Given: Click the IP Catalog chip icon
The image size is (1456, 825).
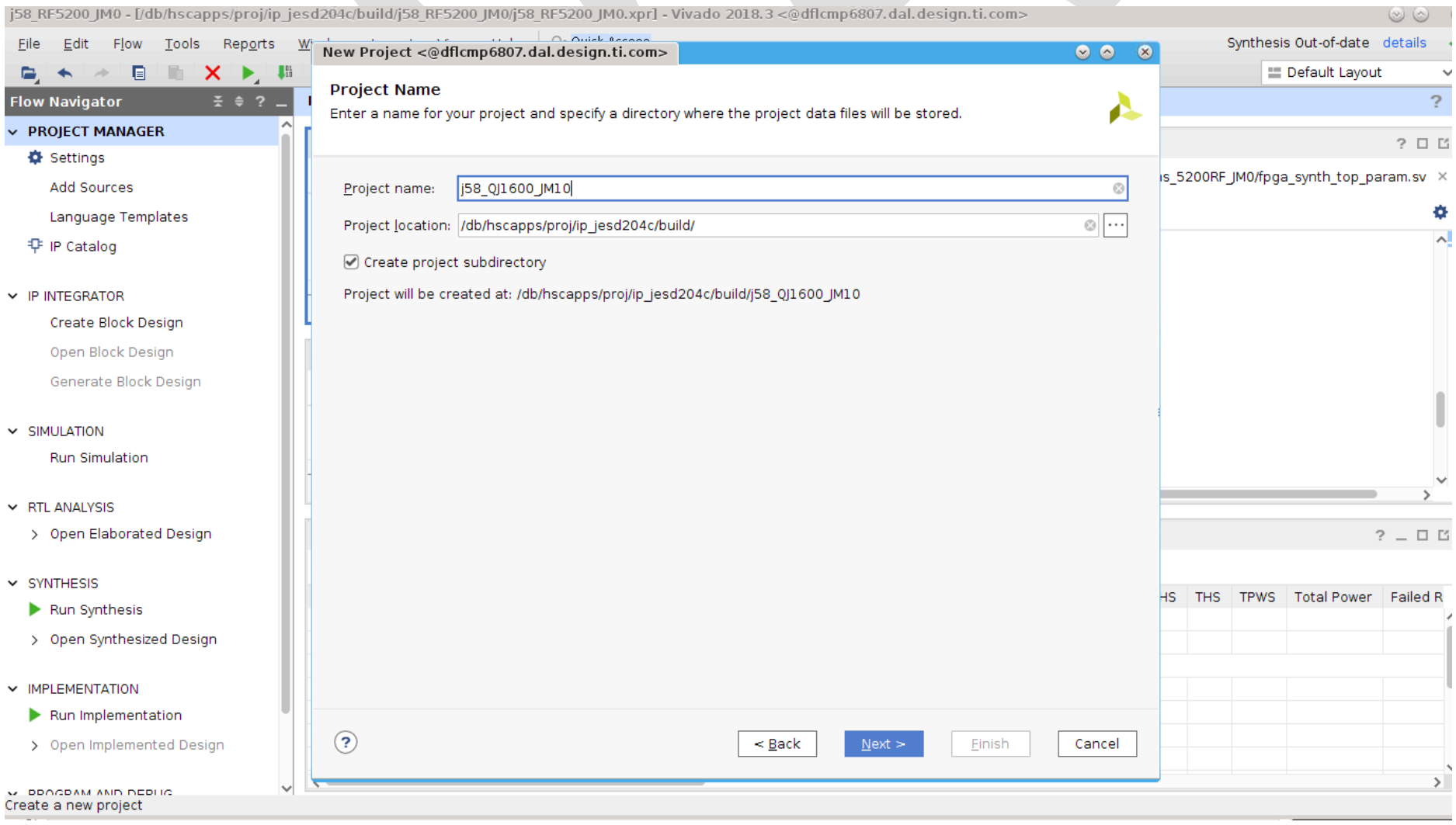Looking at the screenshot, I should click(x=35, y=246).
